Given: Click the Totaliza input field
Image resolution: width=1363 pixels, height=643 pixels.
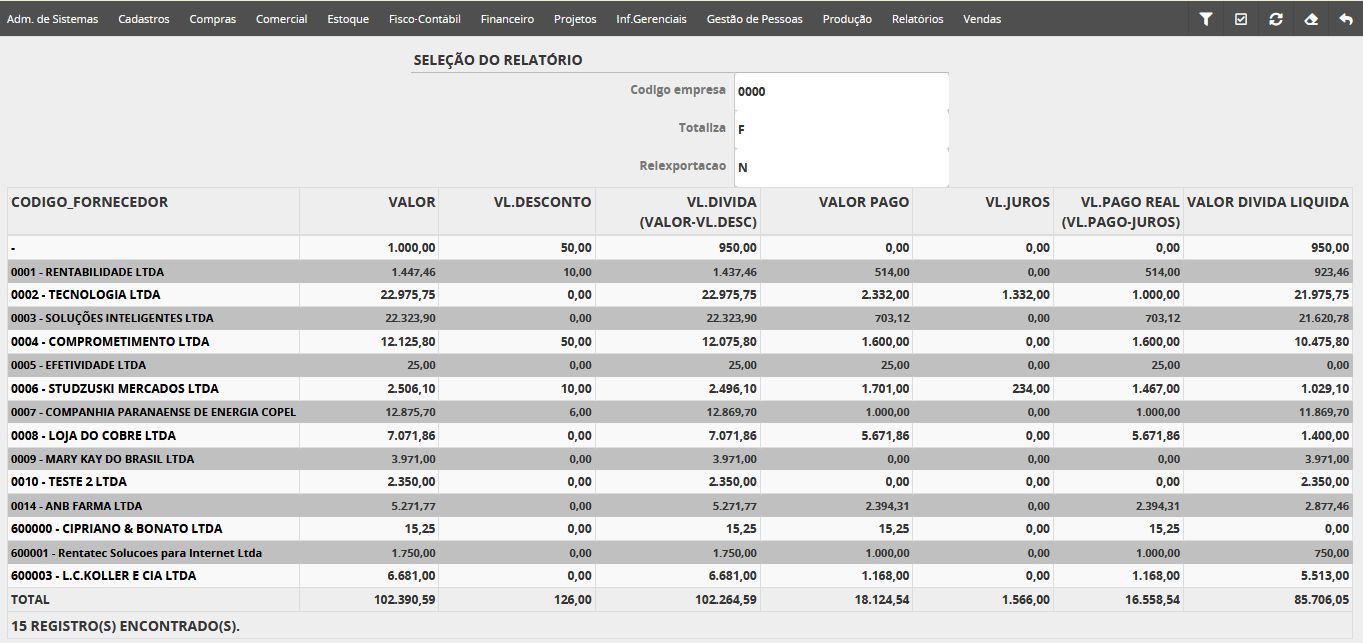Looking at the screenshot, I should tap(841, 129).
